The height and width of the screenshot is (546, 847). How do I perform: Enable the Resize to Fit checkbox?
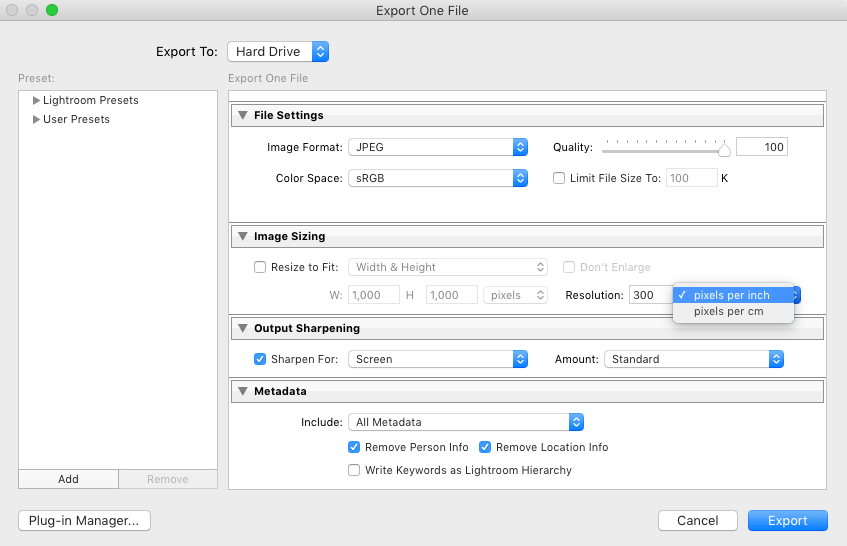261,267
